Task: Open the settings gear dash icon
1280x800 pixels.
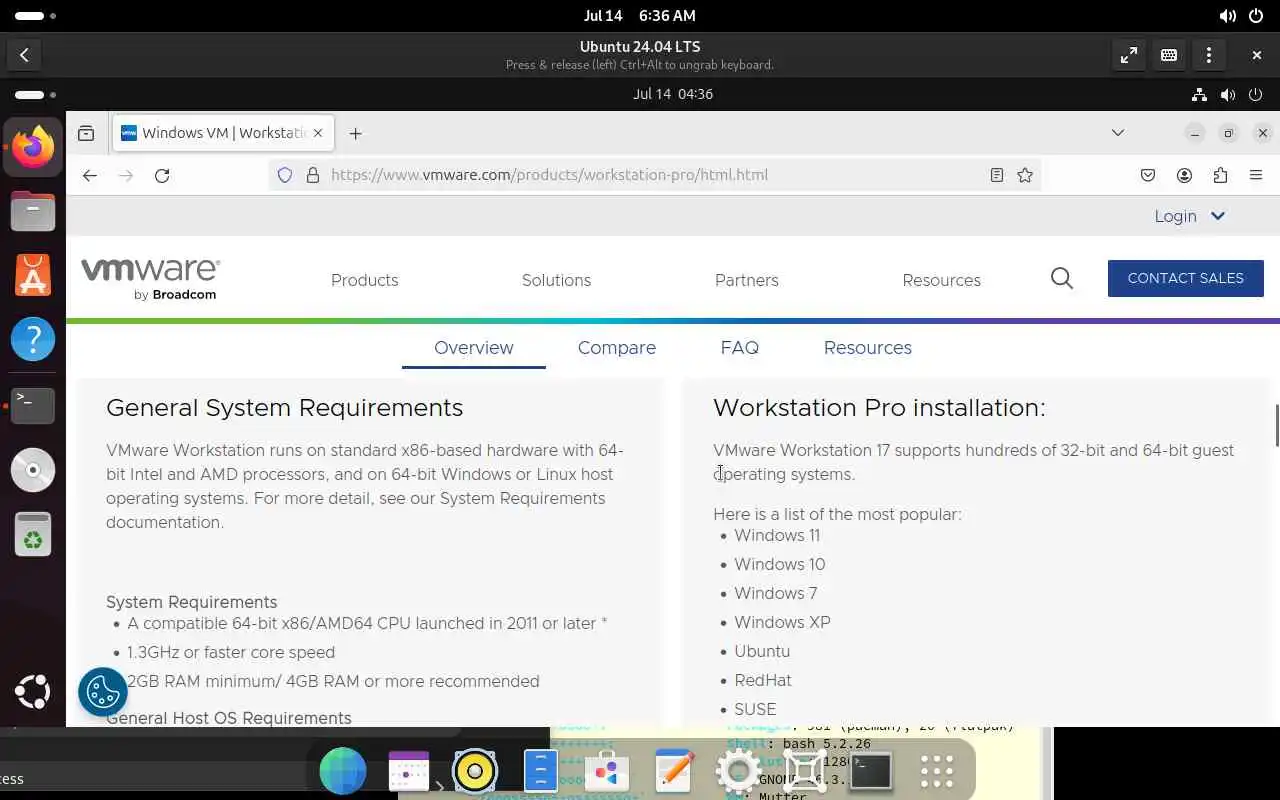Action: (739, 771)
